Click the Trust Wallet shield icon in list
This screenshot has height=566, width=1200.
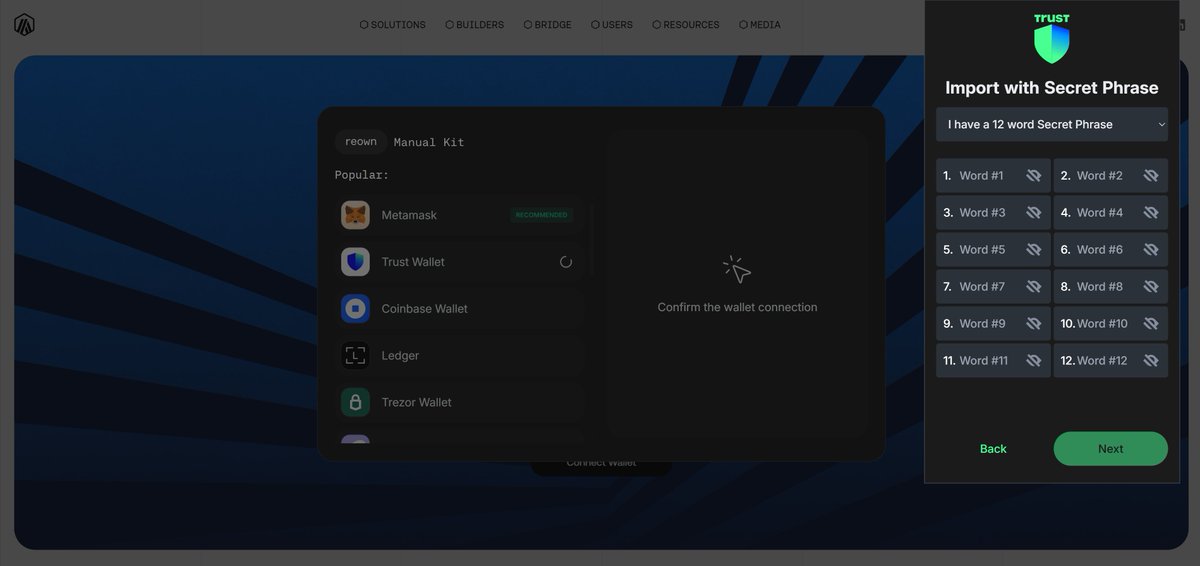[x=355, y=262]
